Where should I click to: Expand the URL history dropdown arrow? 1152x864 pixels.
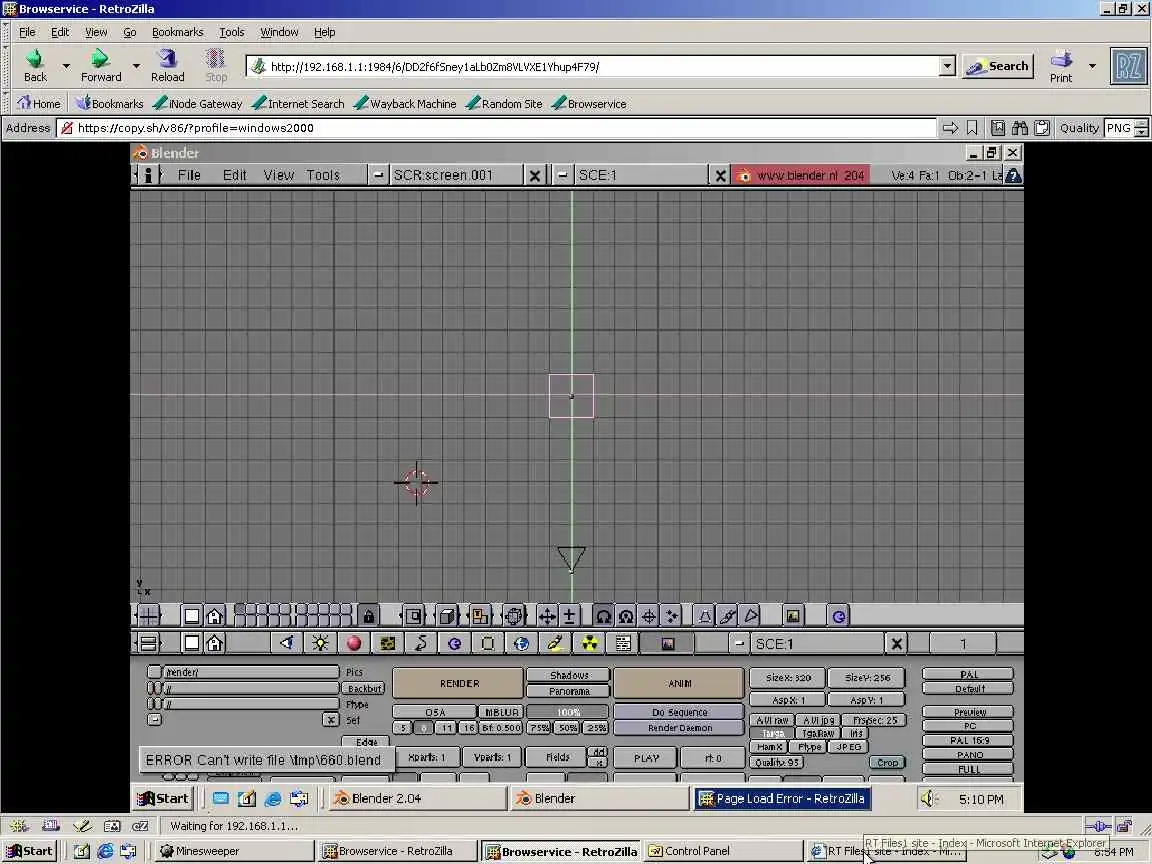[x=947, y=66]
